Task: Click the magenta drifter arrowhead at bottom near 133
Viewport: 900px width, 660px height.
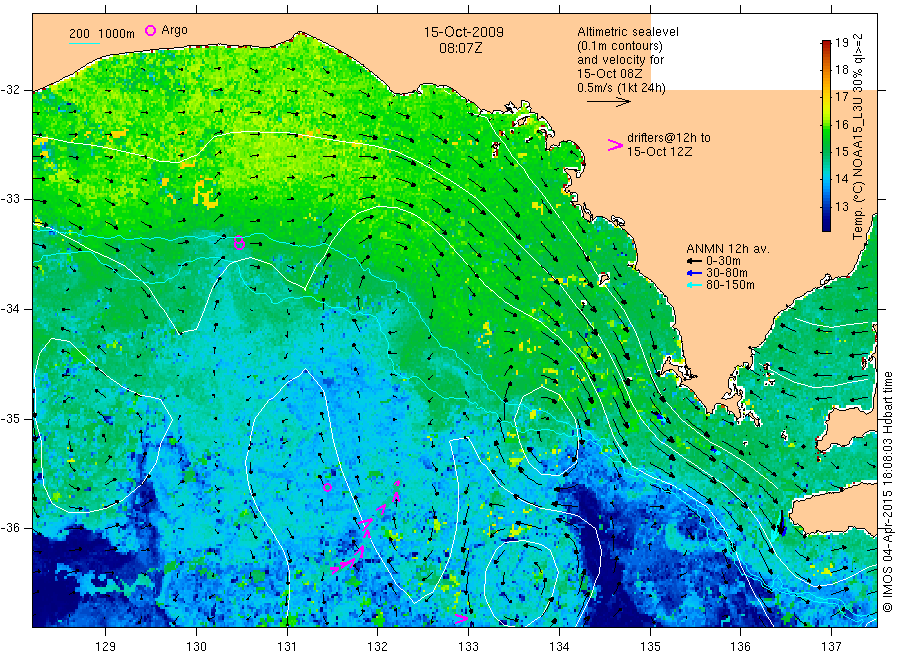Action: coord(461,619)
